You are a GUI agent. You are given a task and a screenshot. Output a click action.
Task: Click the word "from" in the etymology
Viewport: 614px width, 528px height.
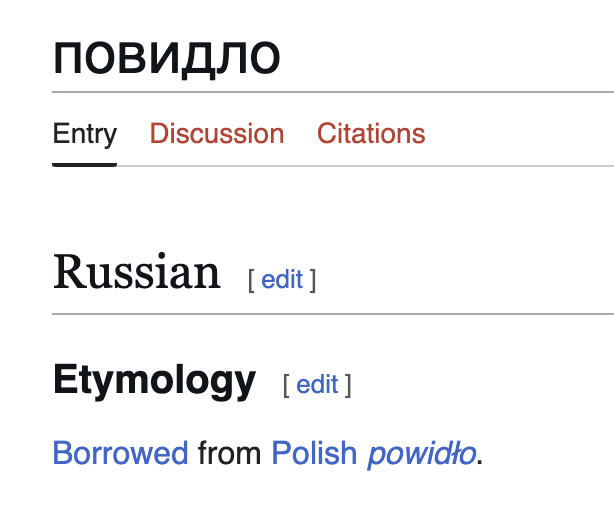click(x=230, y=453)
